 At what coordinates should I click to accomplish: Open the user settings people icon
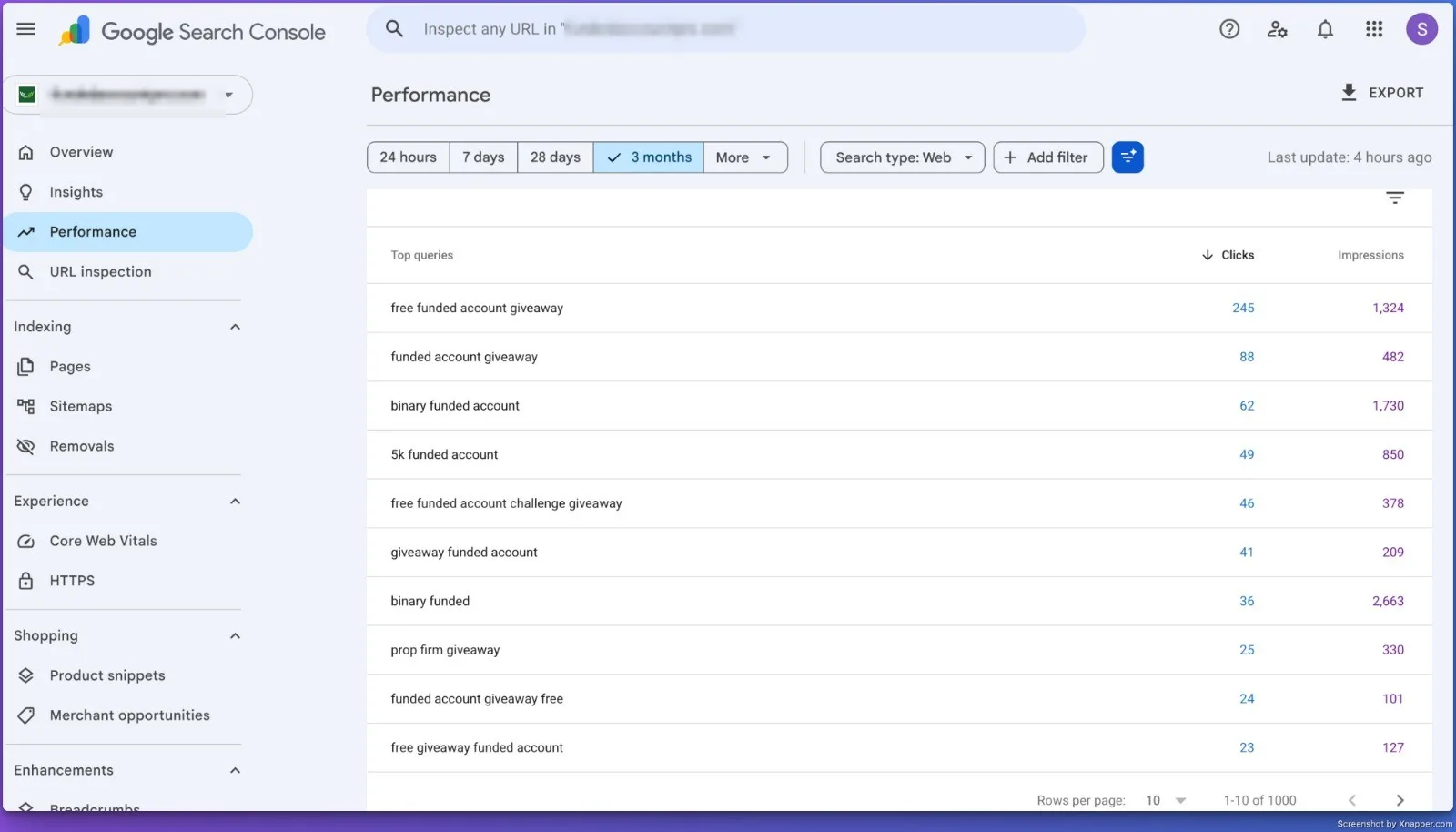pyautogui.click(x=1277, y=29)
